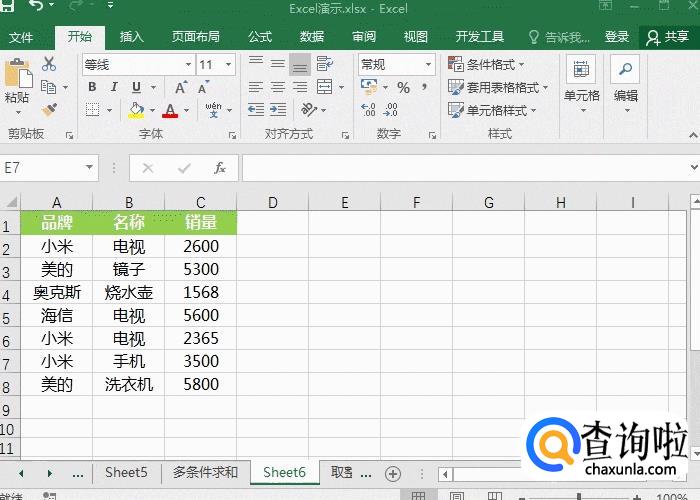Apply comma style

click(424, 86)
